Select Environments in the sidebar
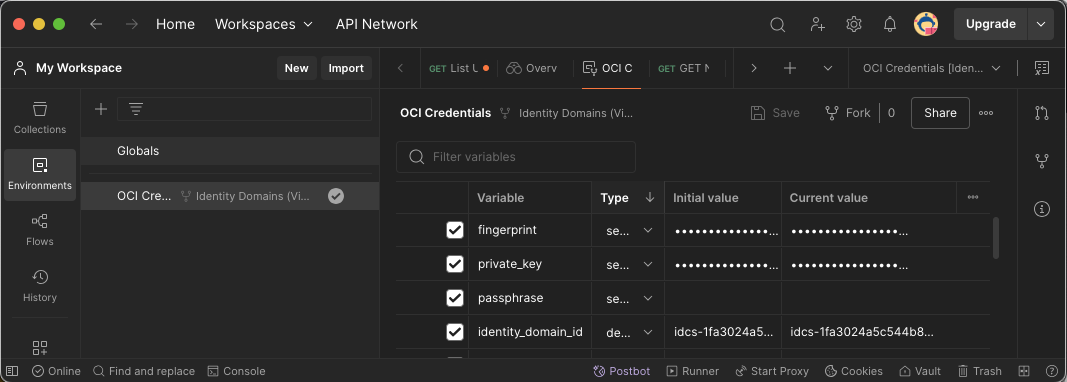 tap(40, 174)
